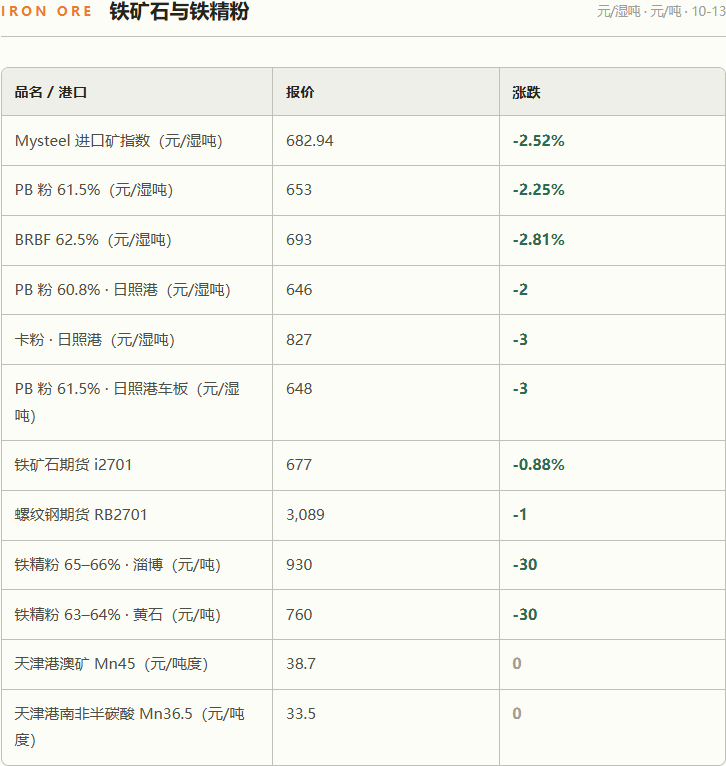Click the -30 change in 黄石 row
This screenshot has height=766, width=726.
tap(525, 615)
